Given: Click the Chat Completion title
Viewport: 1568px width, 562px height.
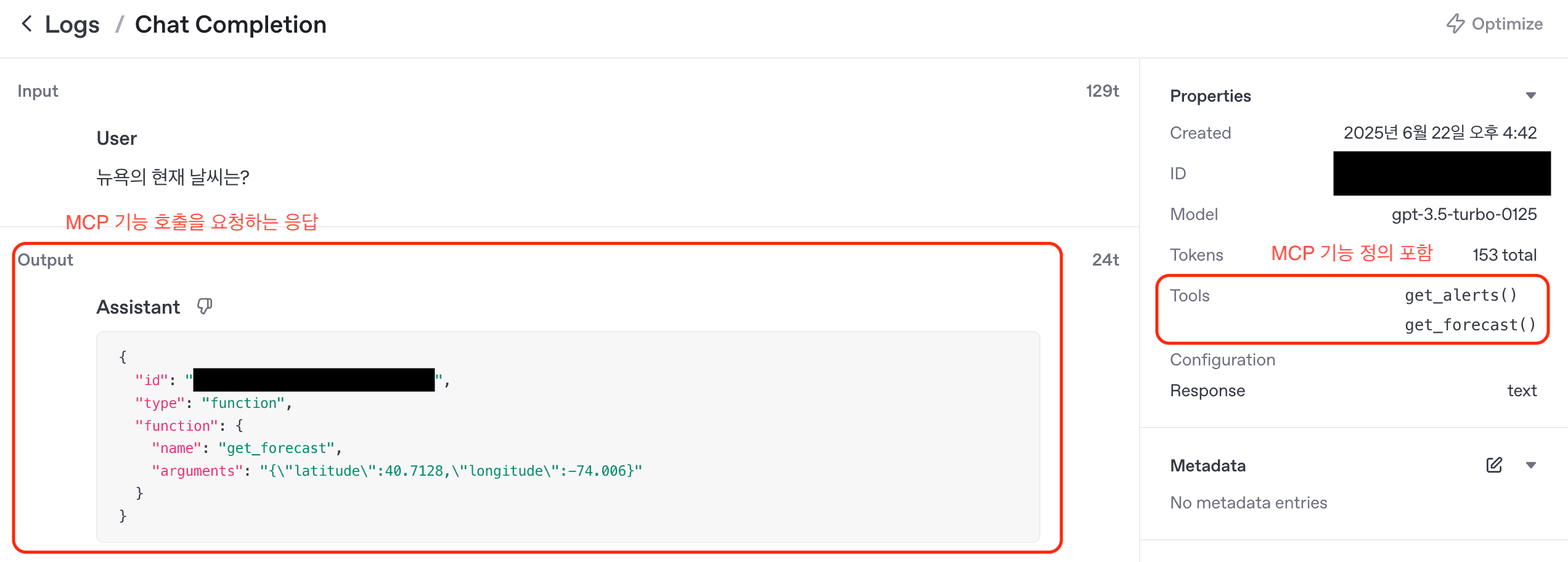Looking at the screenshot, I should 231,25.
